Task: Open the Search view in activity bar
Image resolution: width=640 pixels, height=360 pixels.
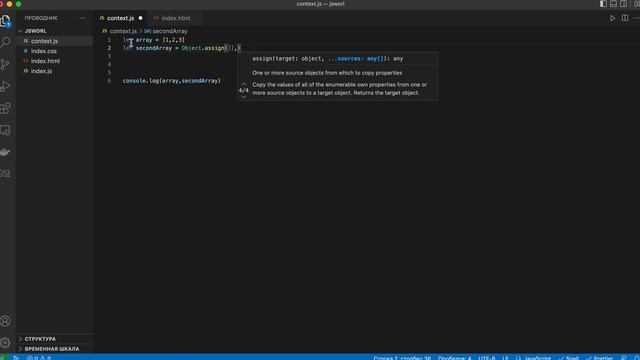Action: (5, 42)
